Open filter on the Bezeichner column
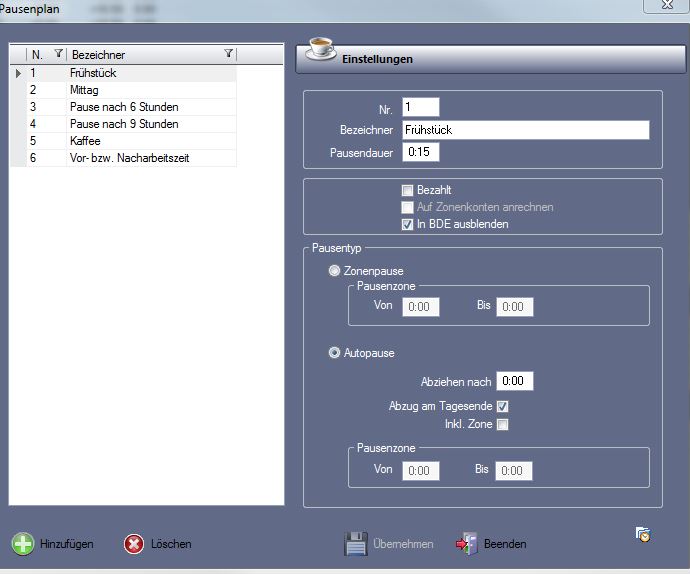The width and height of the screenshot is (690, 574). [x=228, y=54]
